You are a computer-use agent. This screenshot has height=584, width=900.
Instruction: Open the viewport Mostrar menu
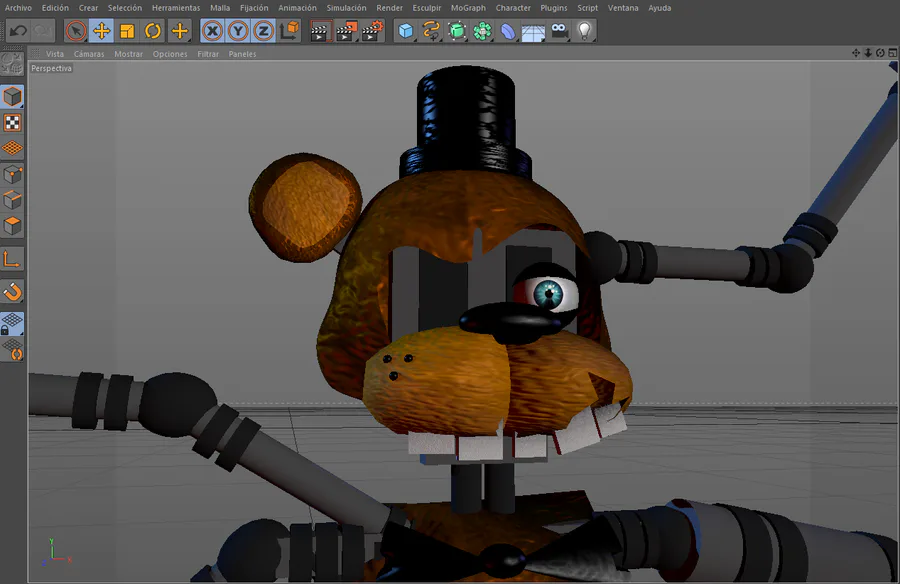pyautogui.click(x=129, y=54)
